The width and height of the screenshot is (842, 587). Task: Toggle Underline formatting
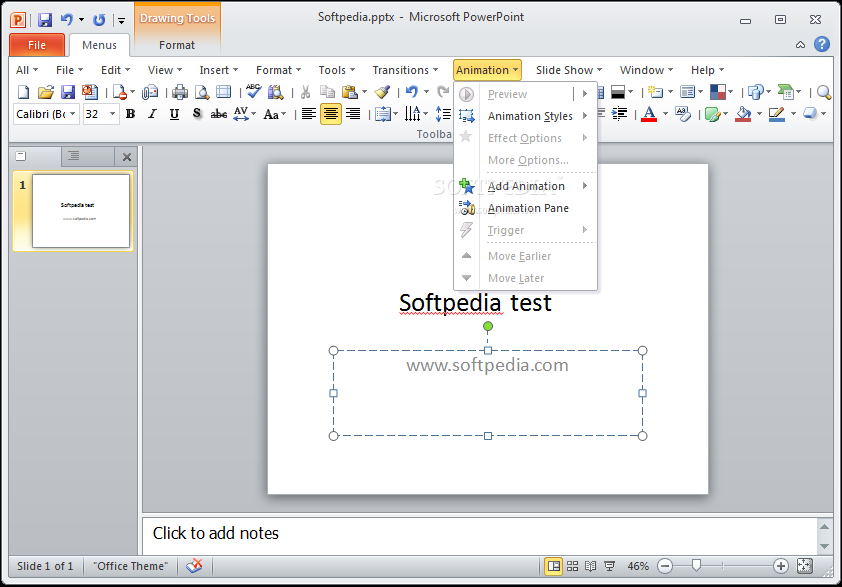[174, 114]
